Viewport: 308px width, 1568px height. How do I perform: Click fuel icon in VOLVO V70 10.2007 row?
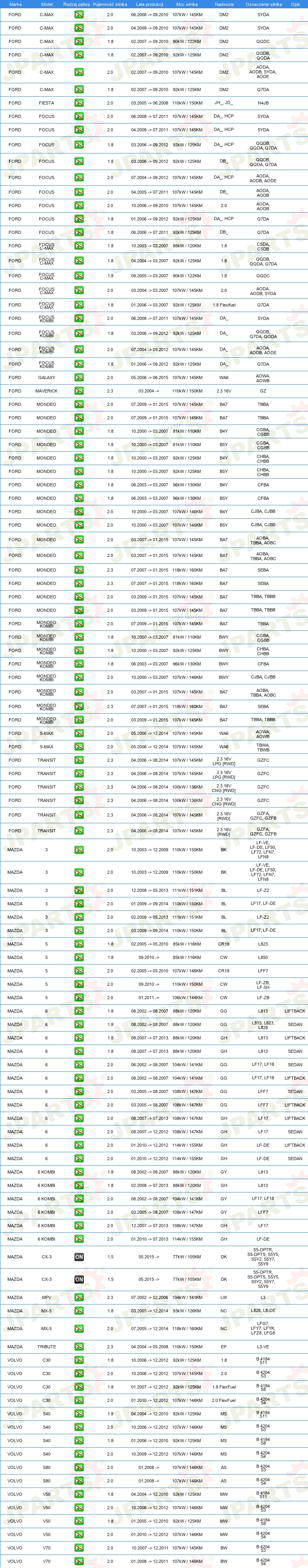tap(79, 1548)
